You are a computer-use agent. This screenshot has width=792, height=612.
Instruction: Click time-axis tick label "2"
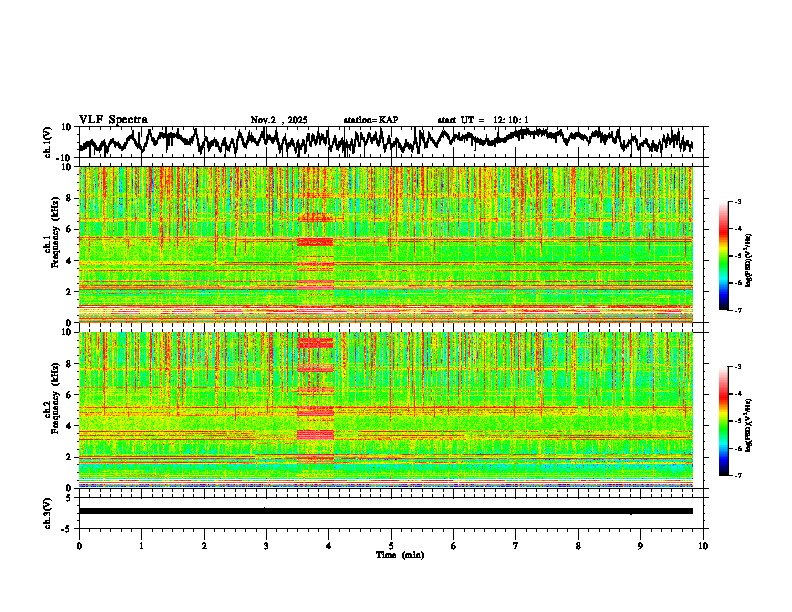(x=204, y=546)
